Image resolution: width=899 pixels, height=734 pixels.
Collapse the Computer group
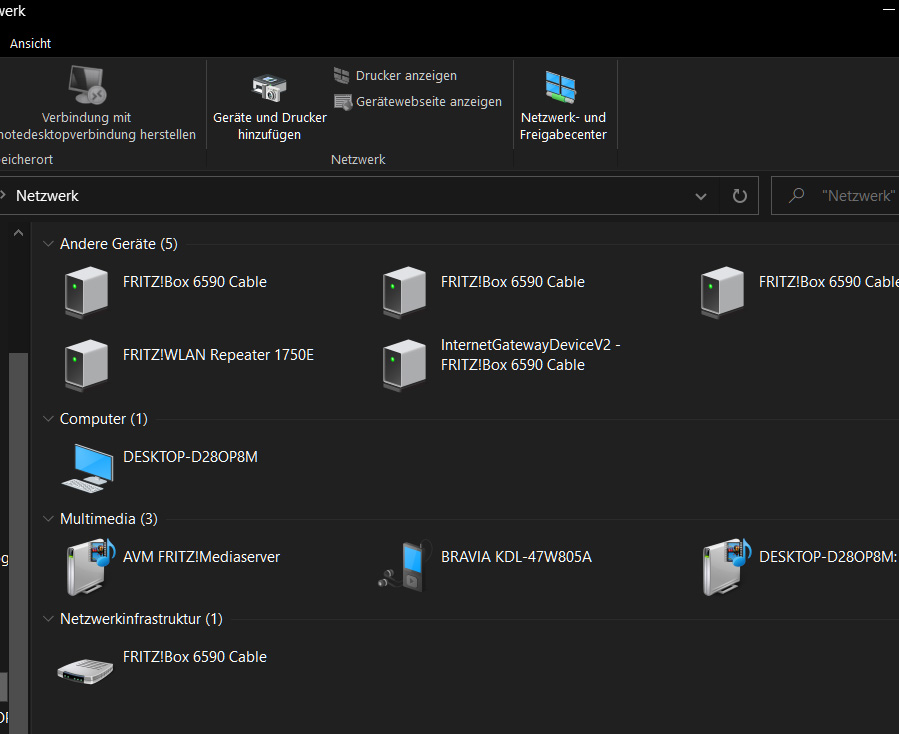pyautogui.click(x=48, y=419)
